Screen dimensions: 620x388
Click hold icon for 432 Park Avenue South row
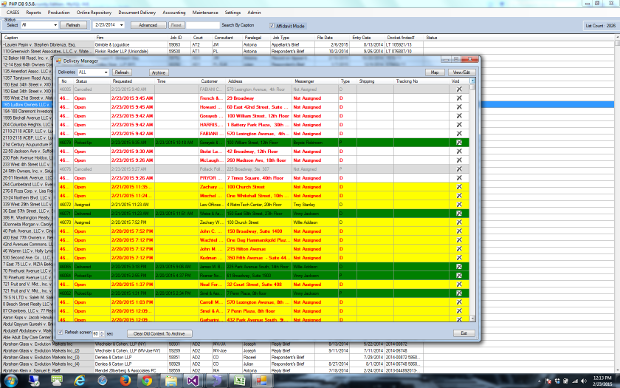[459, 319]
